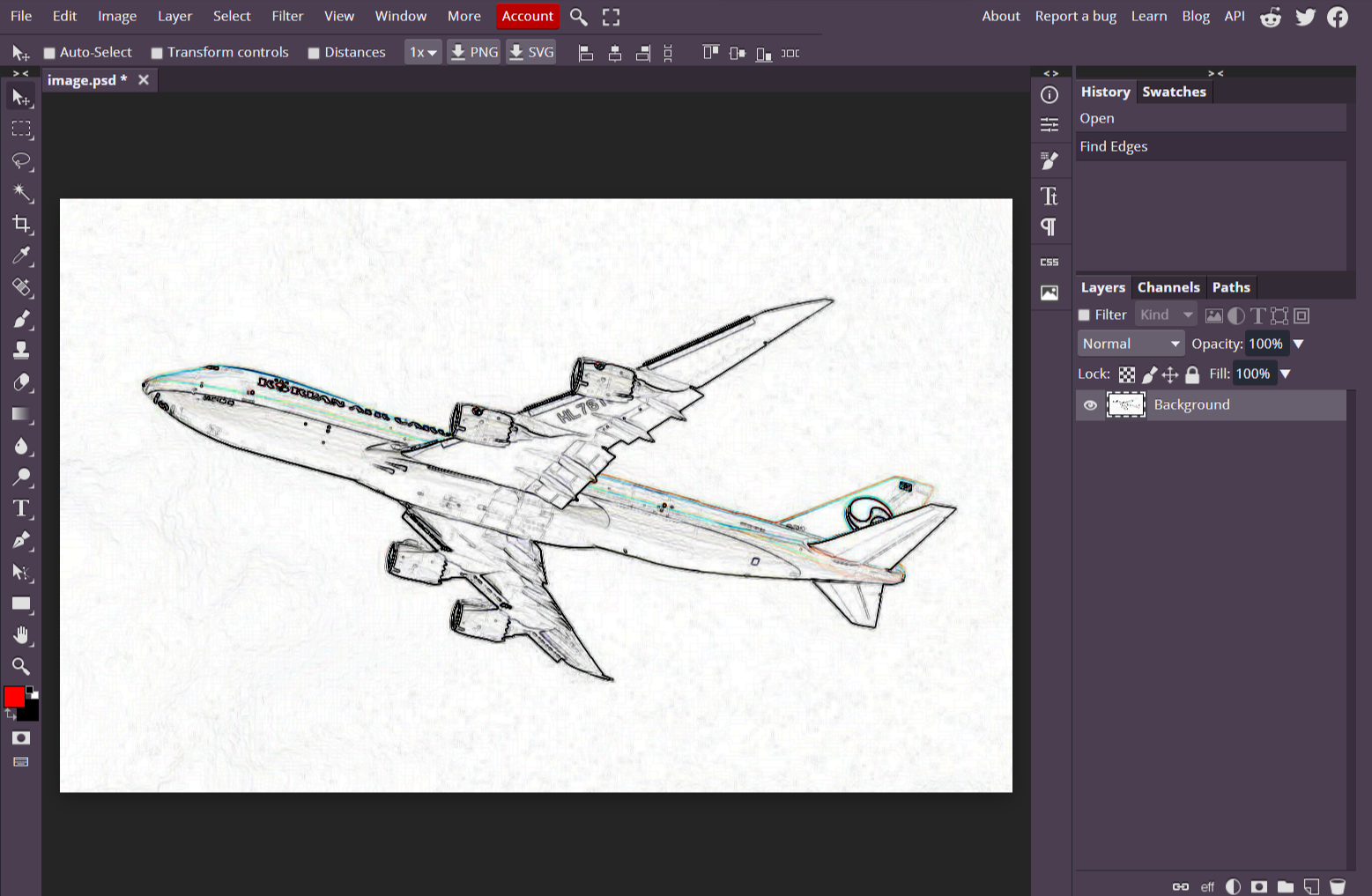Select the Pen tool

tap(21, 541)
